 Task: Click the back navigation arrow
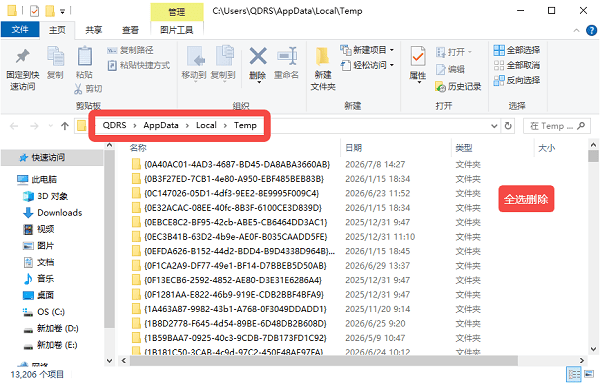[14, 126]
